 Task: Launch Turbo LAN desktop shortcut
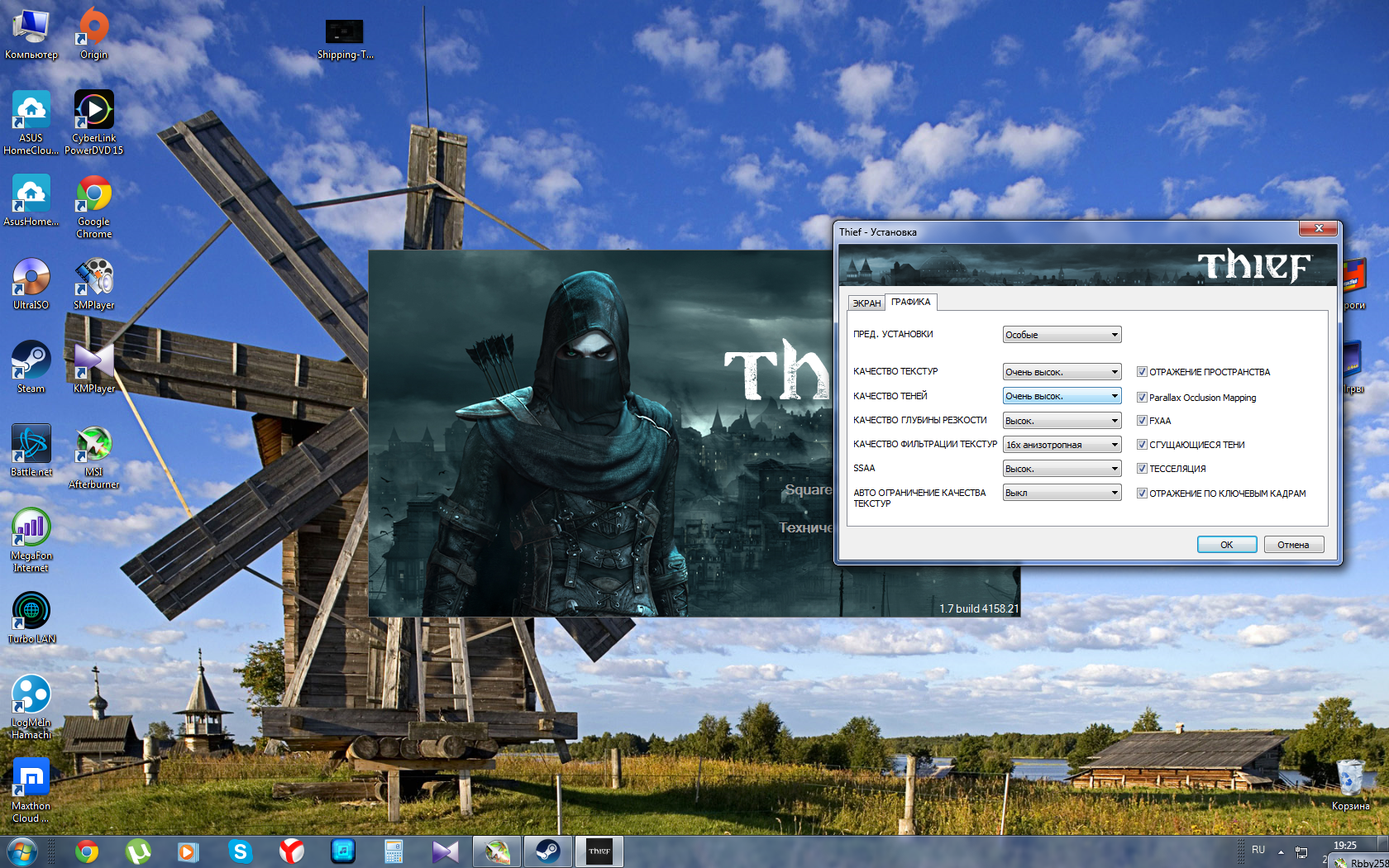coord(31,618)
